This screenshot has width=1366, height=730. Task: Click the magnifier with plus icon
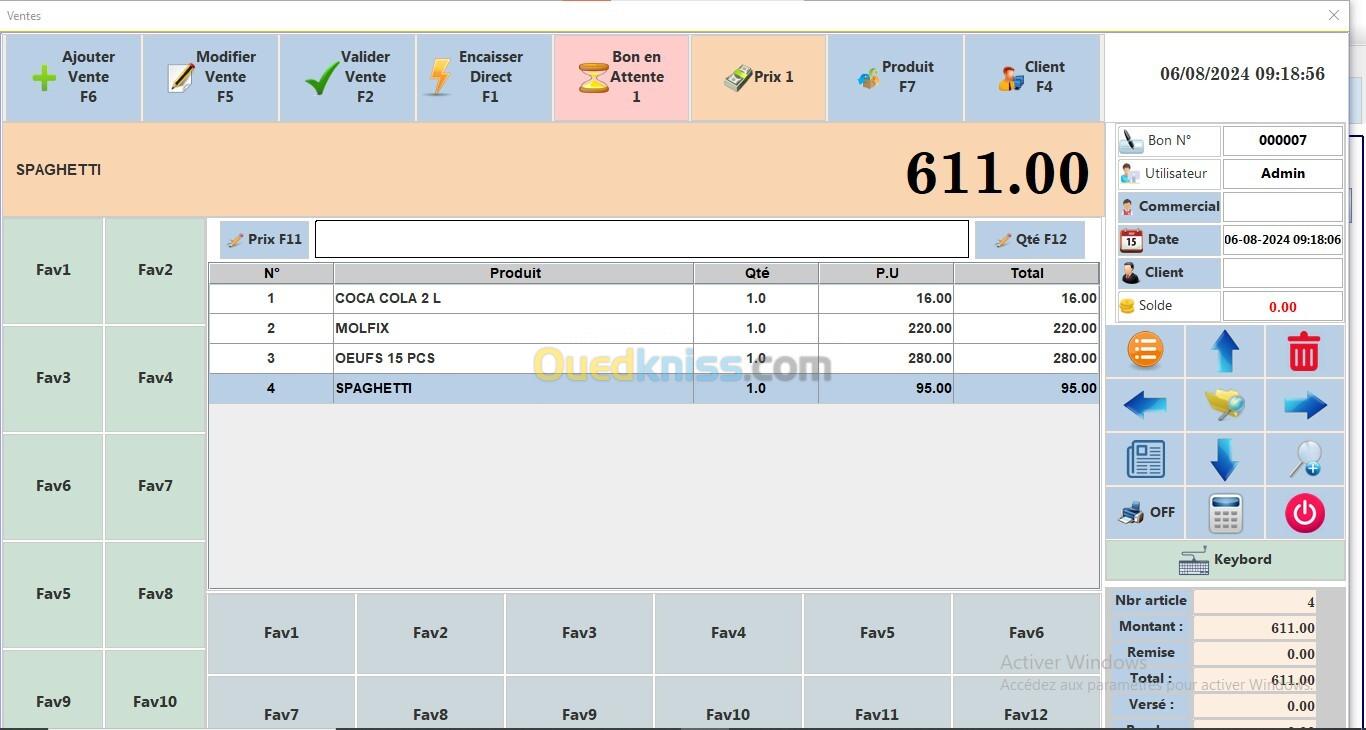[1304, 459]
